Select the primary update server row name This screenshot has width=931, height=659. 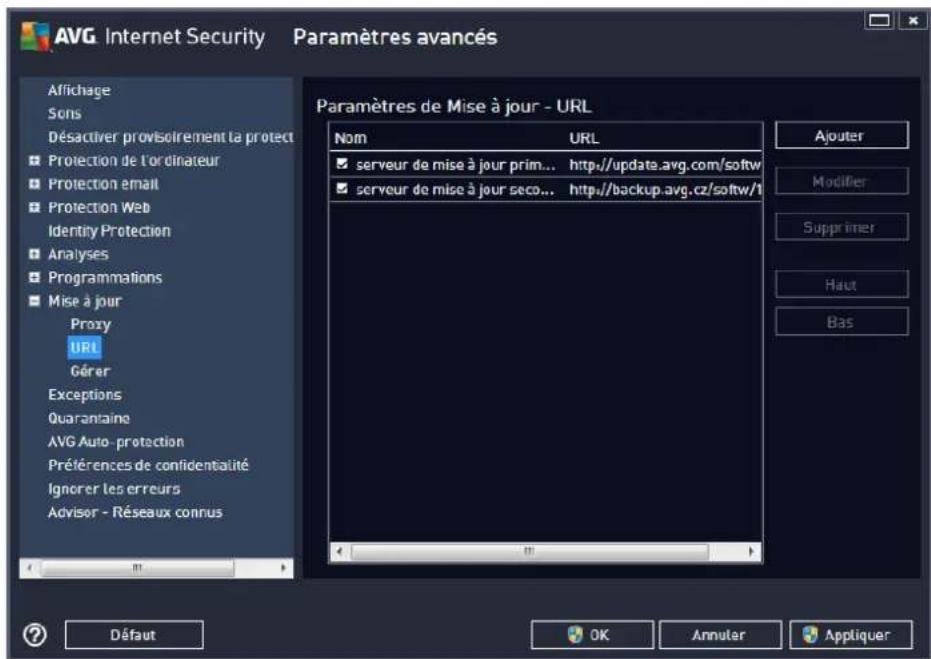pos(455,164)
